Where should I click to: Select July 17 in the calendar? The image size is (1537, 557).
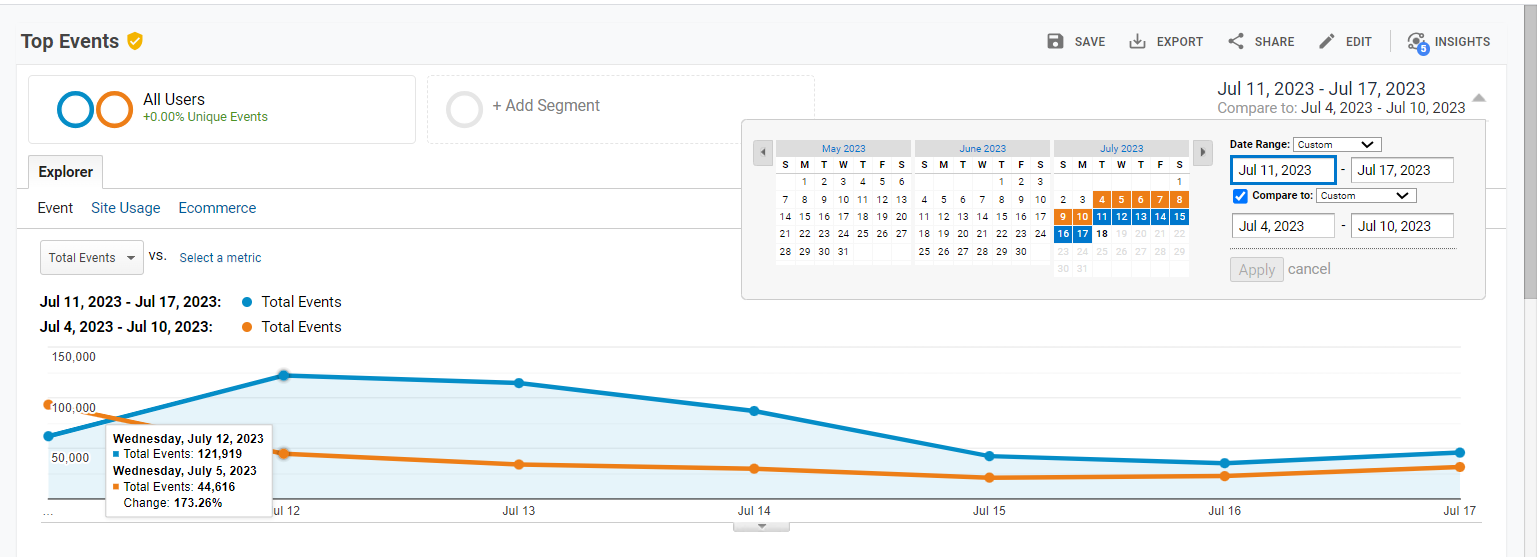tap(1082, 234)
